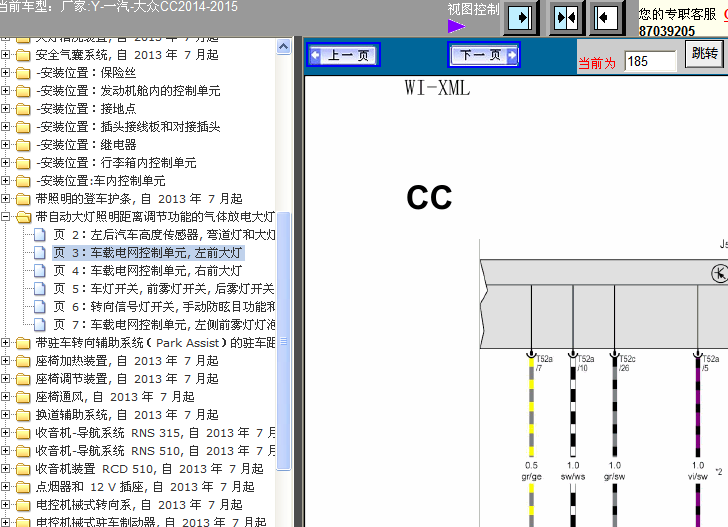Expand -安装位置：行李箱内控制单元 node
Image resolution: width=728 pixels, height=527 pixels.
5,163
